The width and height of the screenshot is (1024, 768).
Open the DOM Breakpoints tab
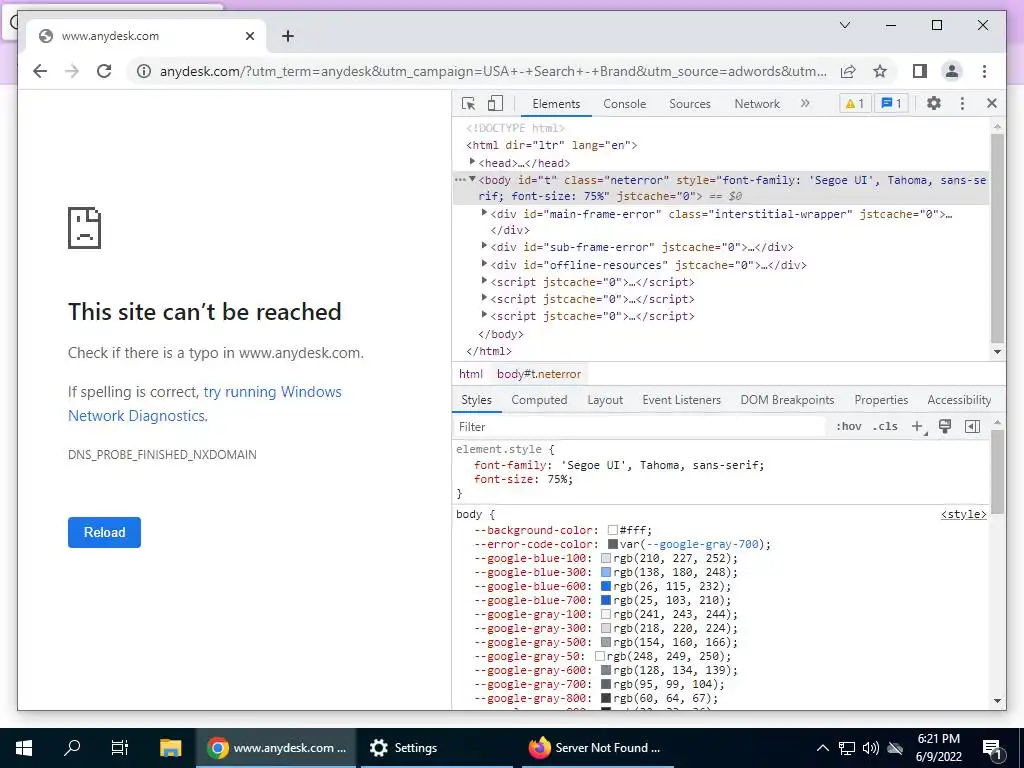(787, 400)
